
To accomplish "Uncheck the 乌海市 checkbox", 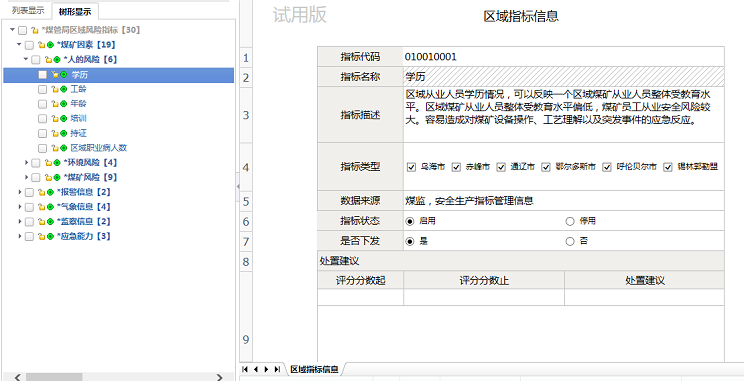I will tap(411, 167).
